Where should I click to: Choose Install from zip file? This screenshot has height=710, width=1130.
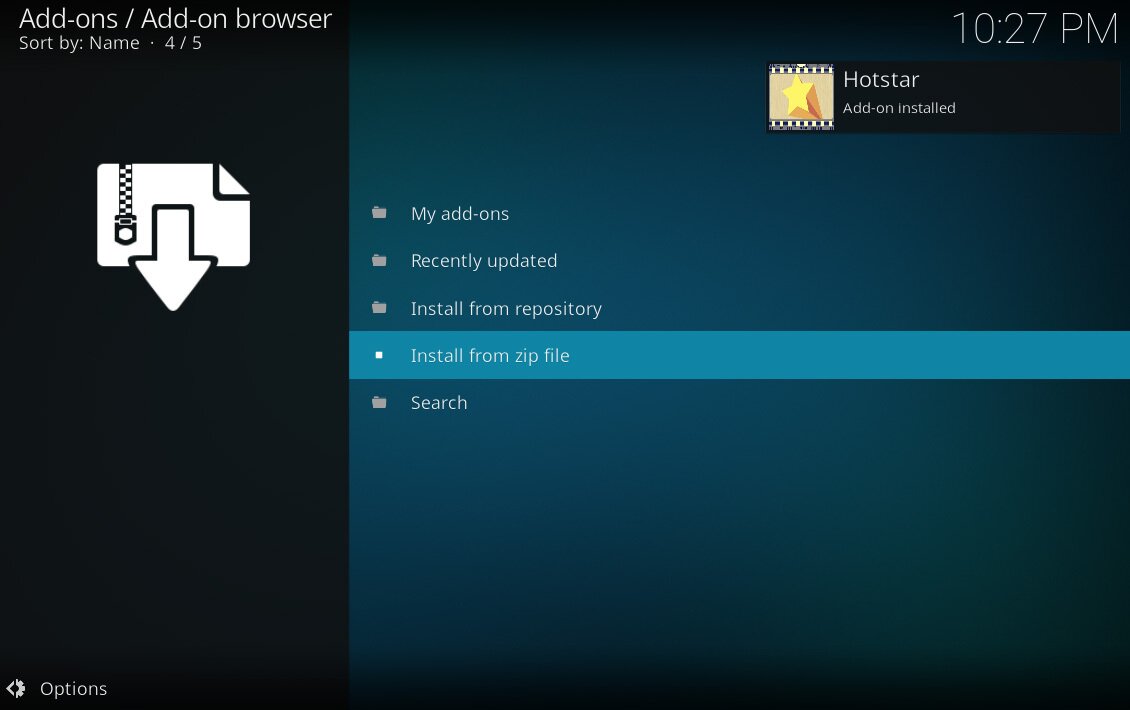739,355
